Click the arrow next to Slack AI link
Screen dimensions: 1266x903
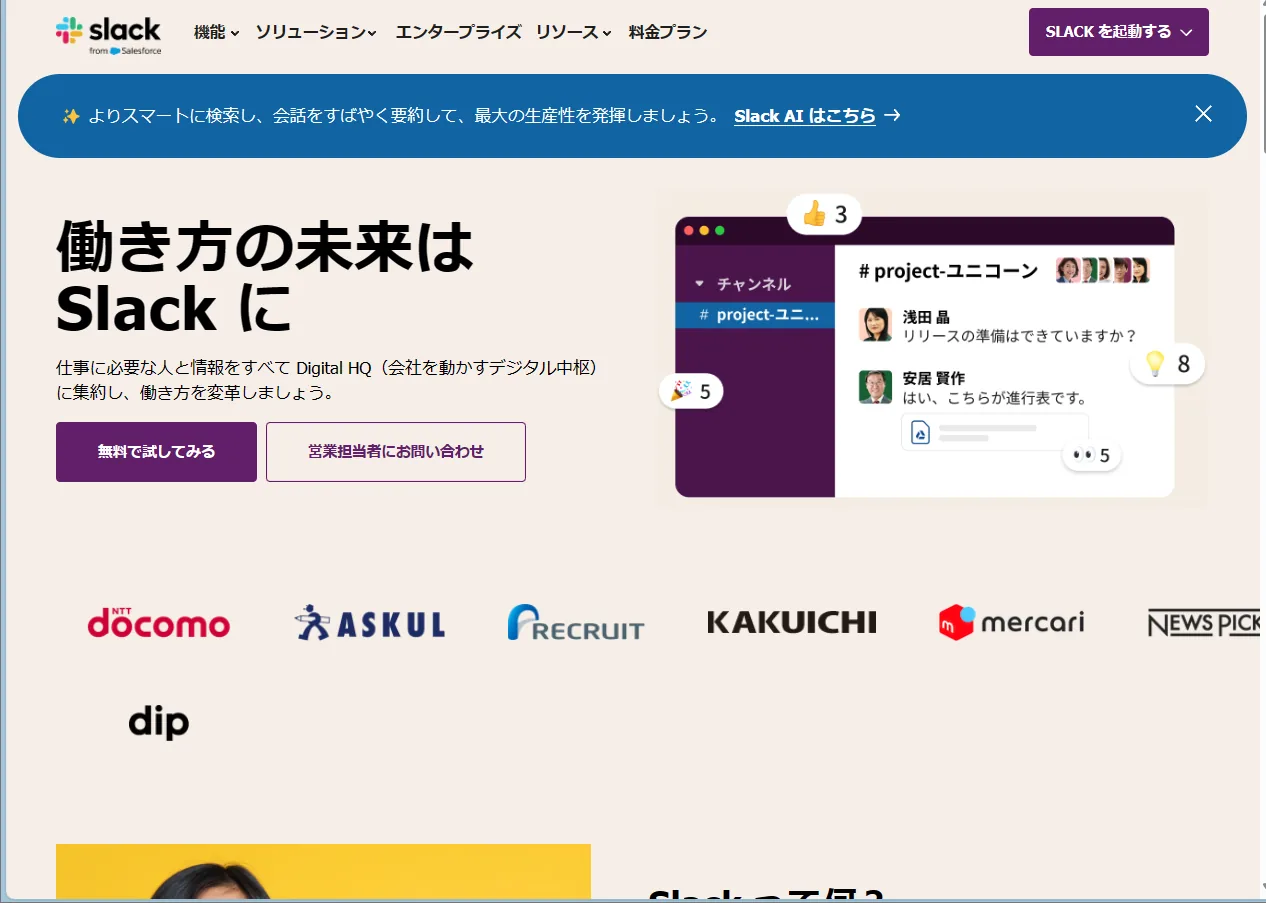[x=892, y=116]
